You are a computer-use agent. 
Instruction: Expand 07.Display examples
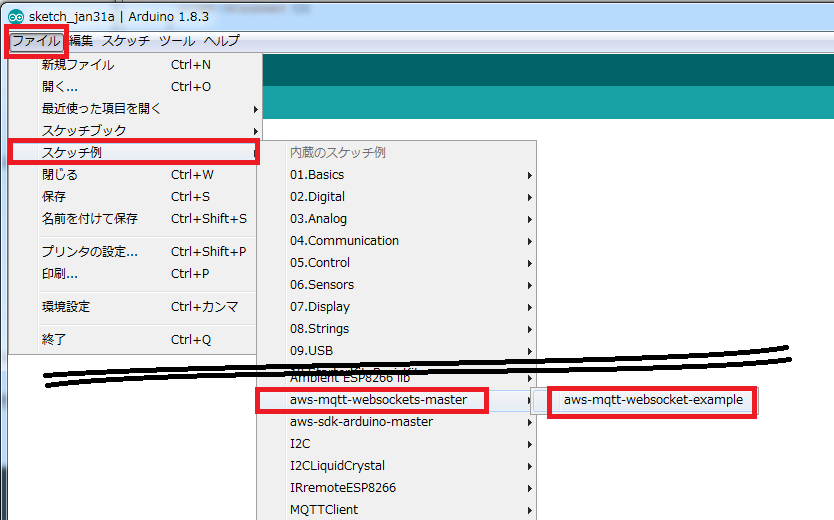[396, 307]
